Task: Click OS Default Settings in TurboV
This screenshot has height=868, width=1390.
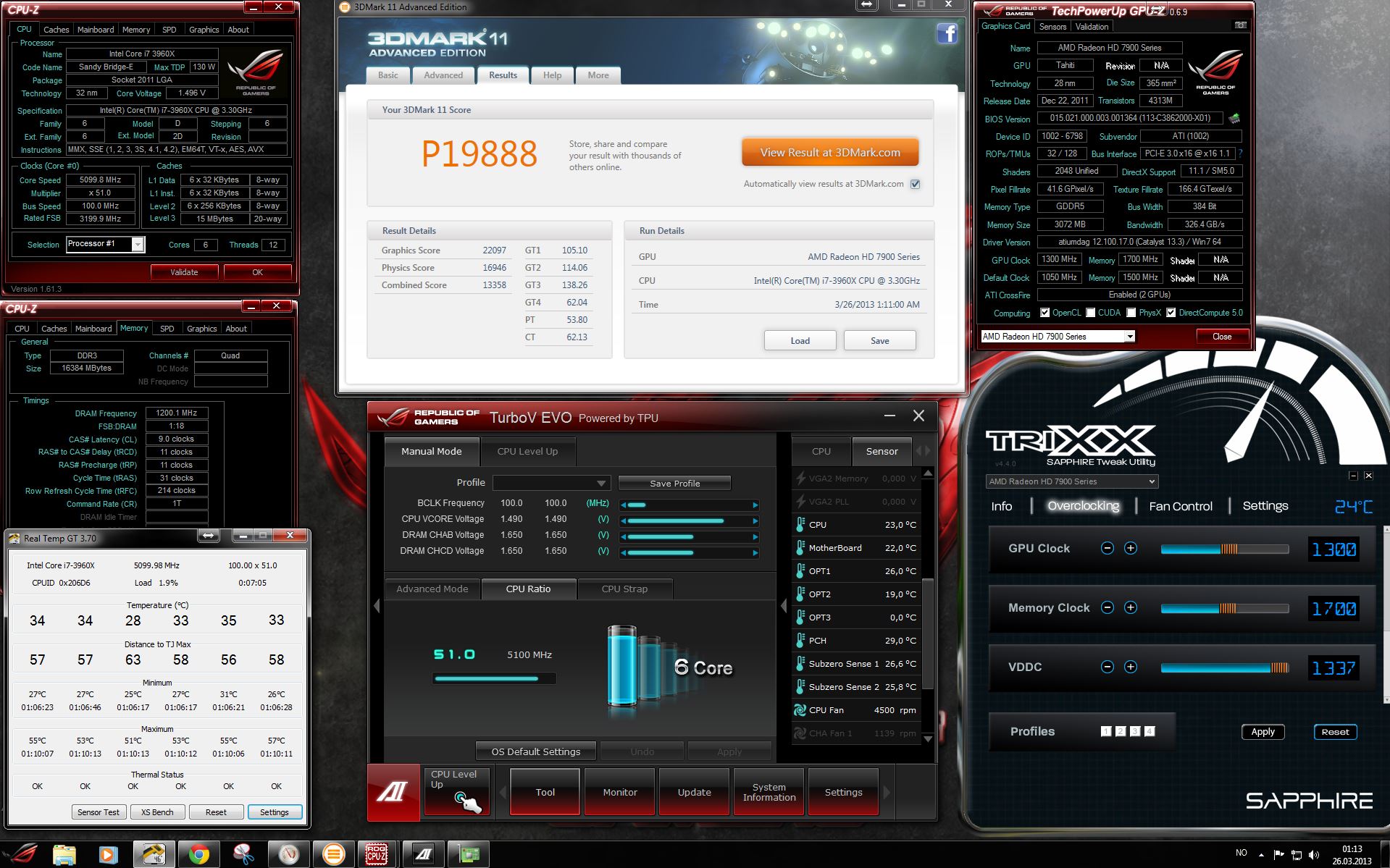Action: [536, 751]
